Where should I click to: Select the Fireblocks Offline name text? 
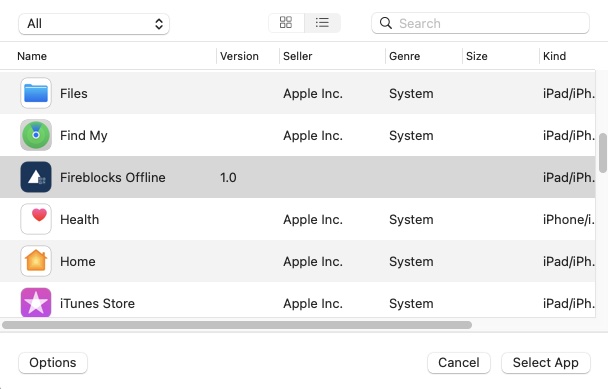[113, 178]
